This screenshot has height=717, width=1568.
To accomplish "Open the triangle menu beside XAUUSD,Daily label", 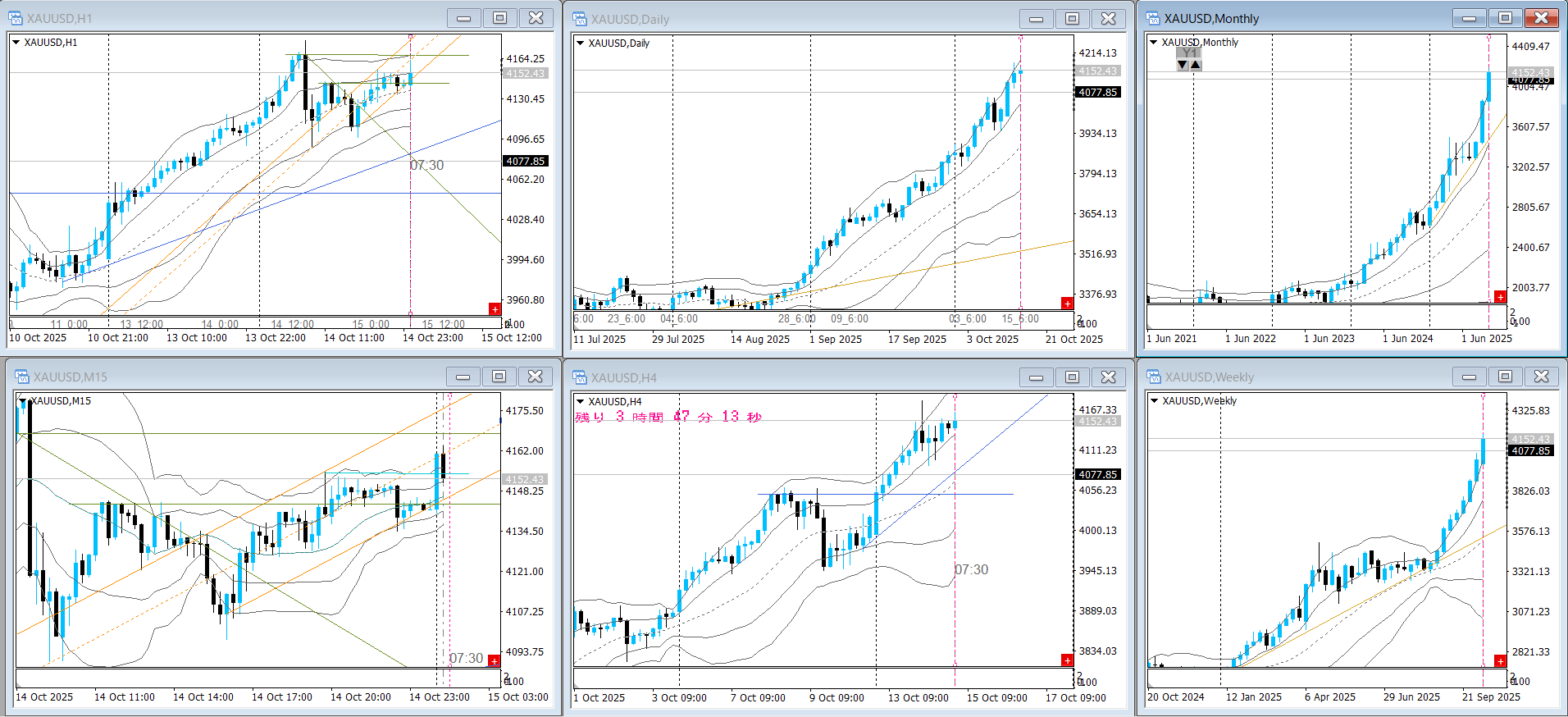I will tap(580, 43).
